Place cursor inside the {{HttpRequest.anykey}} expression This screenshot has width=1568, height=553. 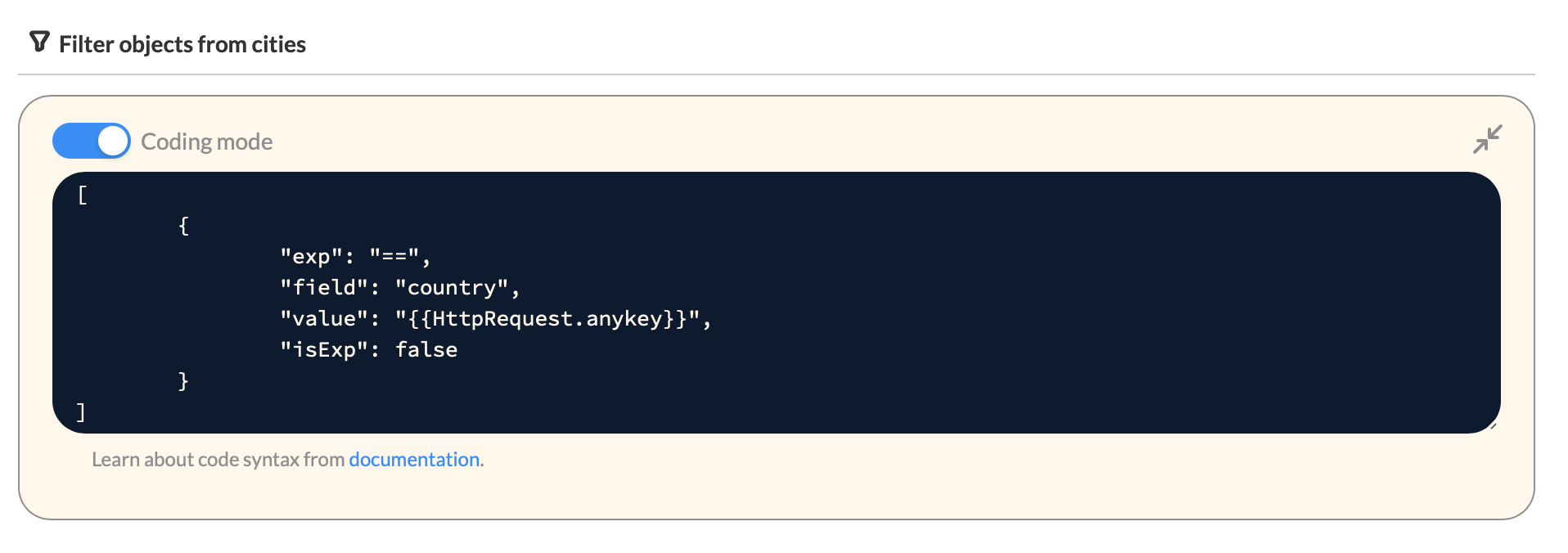[x=547, y=319]
